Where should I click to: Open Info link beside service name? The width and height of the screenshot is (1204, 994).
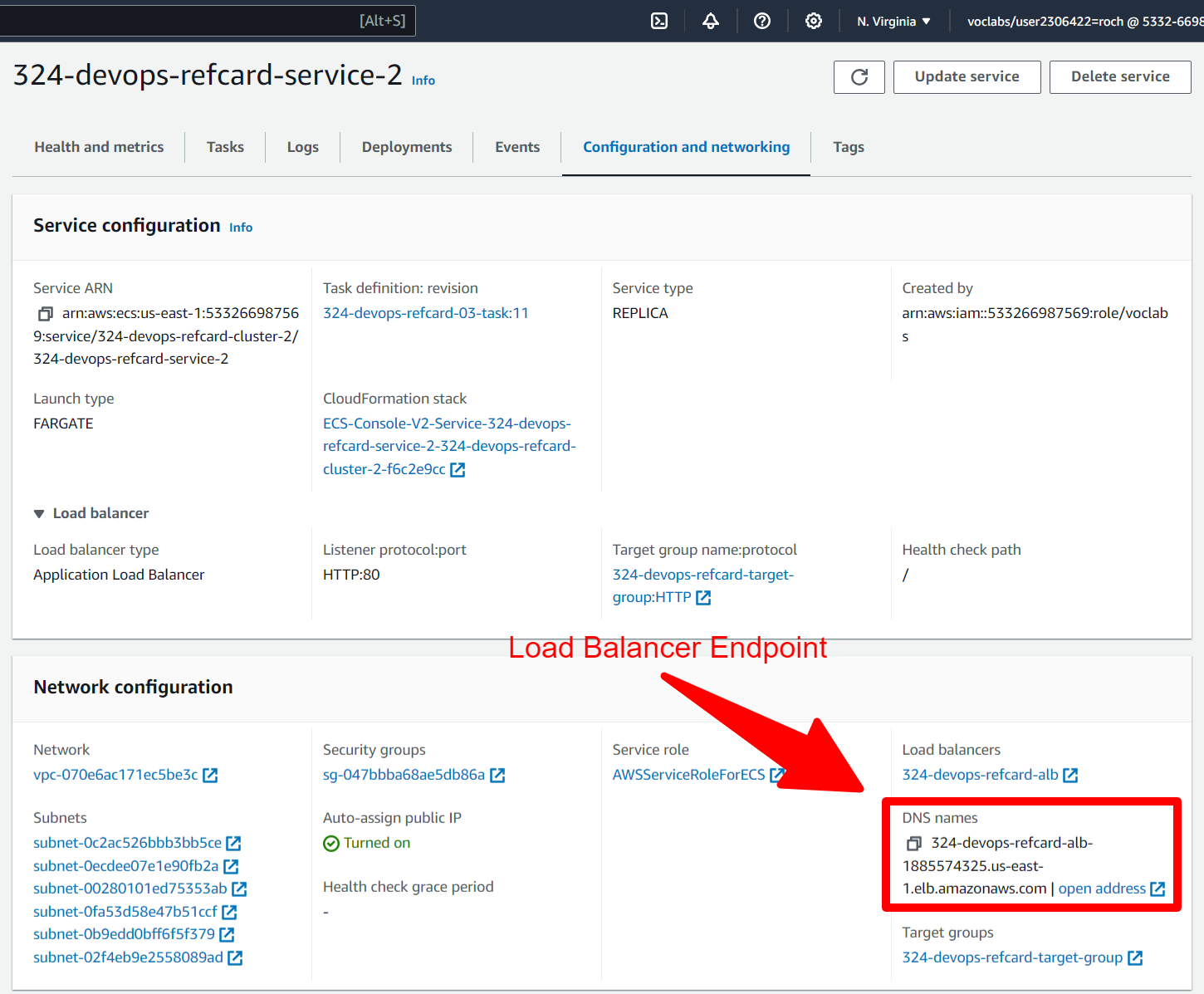423,81
